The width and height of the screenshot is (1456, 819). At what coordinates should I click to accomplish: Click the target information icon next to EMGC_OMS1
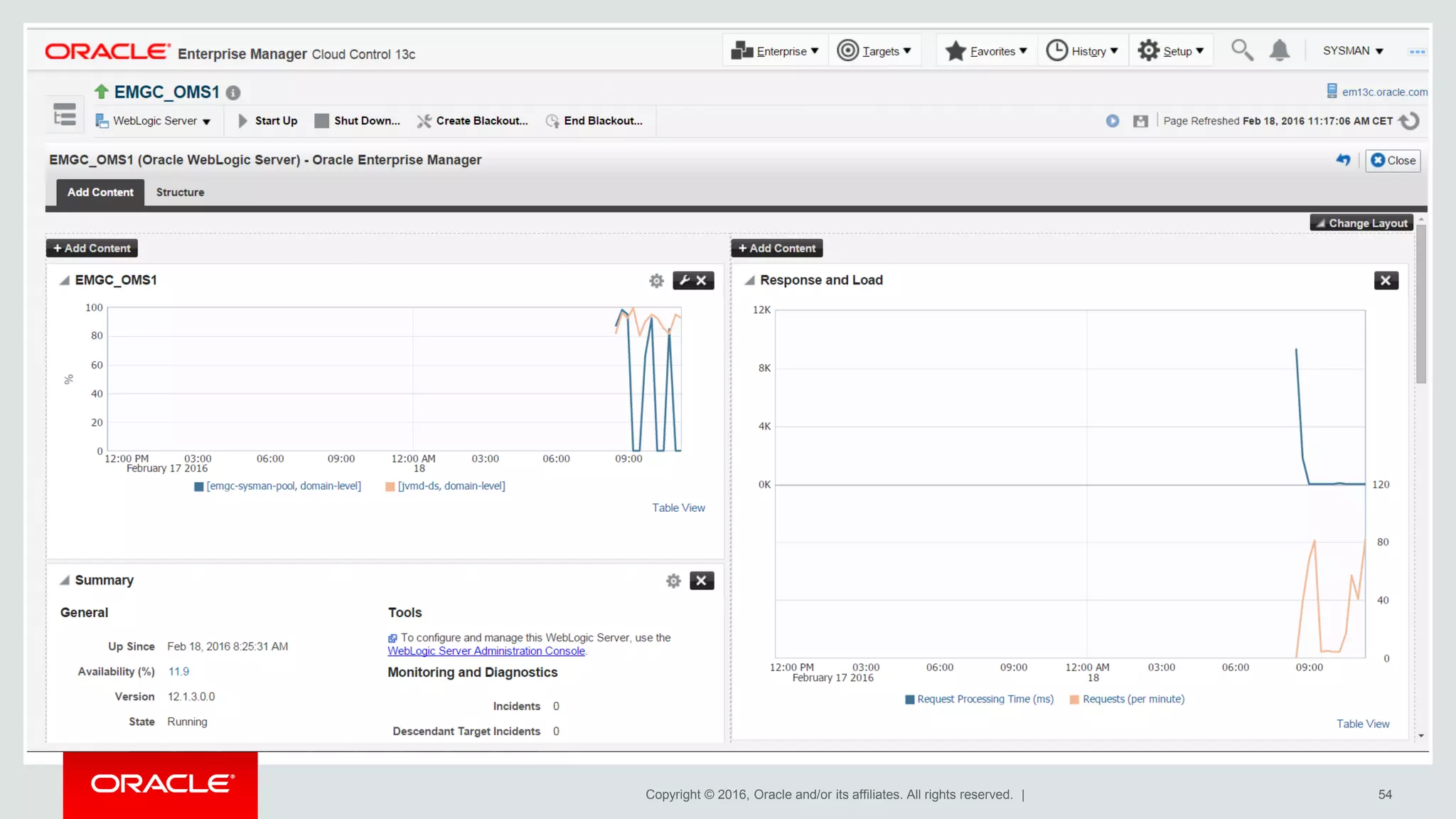(233, 93)
